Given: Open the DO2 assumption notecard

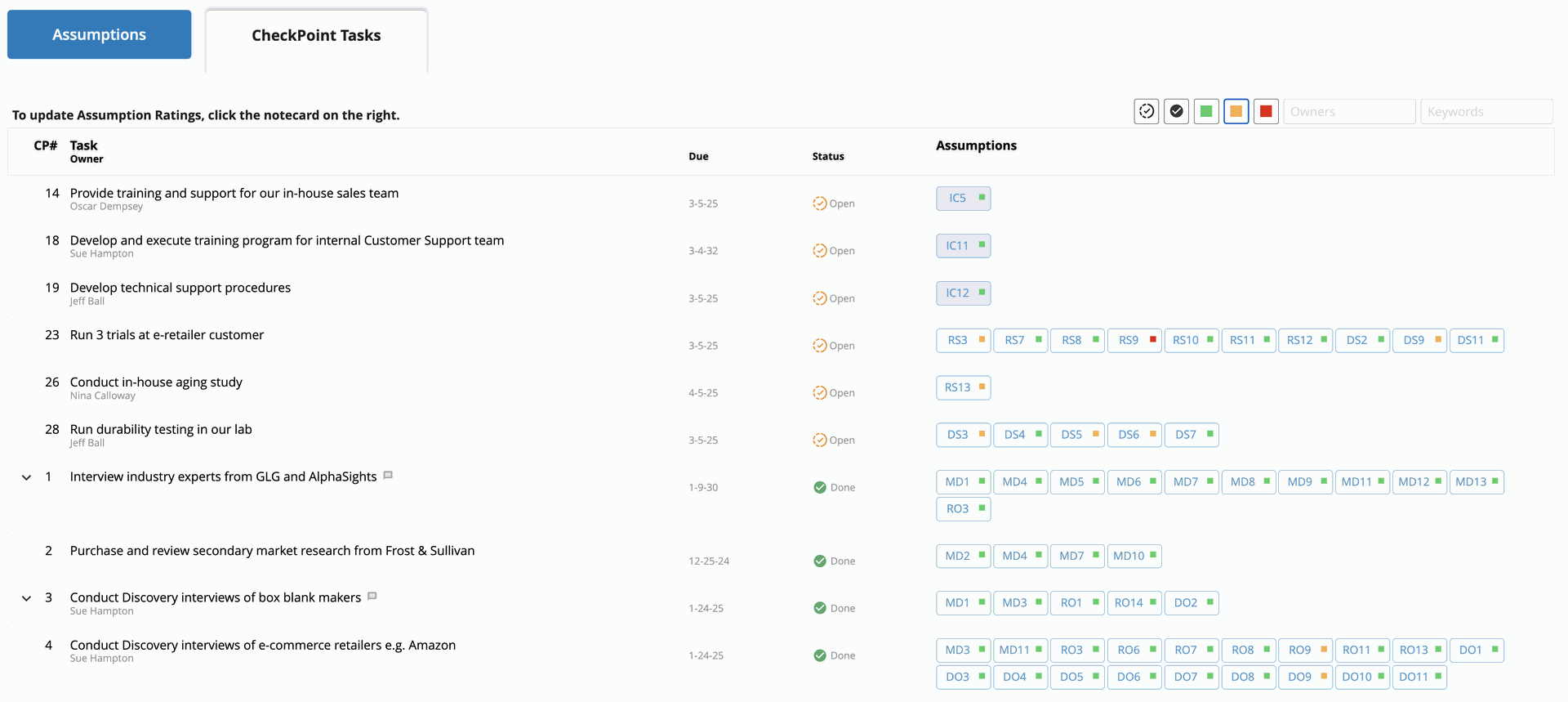Looking at the screenshot, I should click(x=1192, y=603).
